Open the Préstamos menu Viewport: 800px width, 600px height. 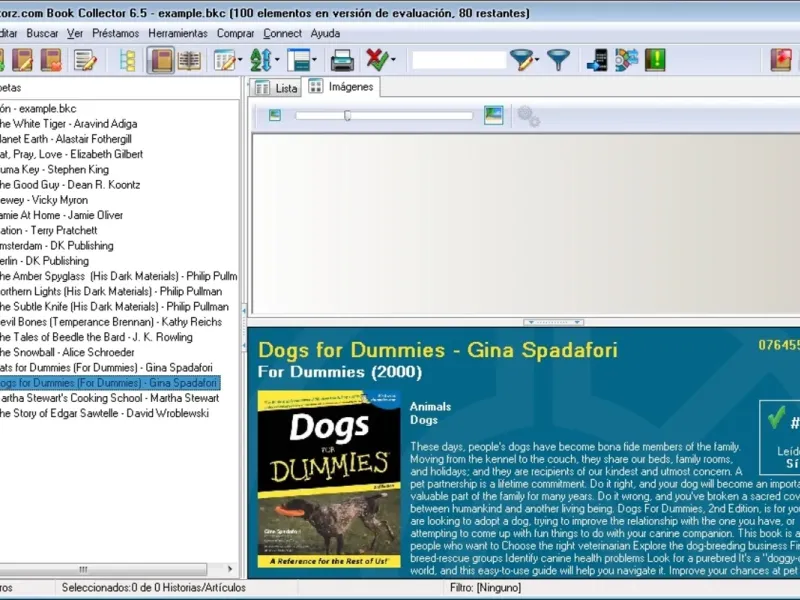[115, 34]
